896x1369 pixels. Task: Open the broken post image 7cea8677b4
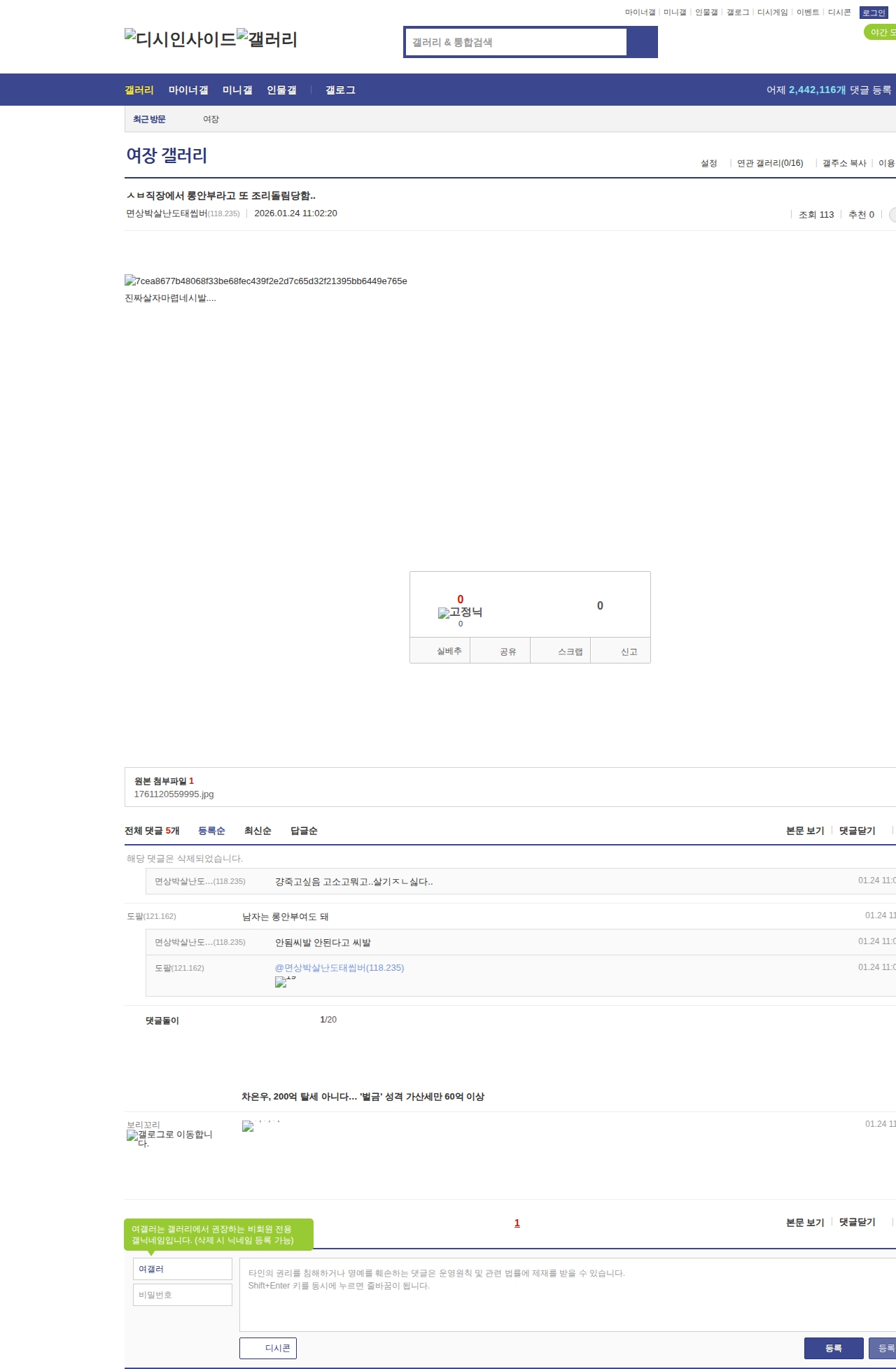pos(266,281)
